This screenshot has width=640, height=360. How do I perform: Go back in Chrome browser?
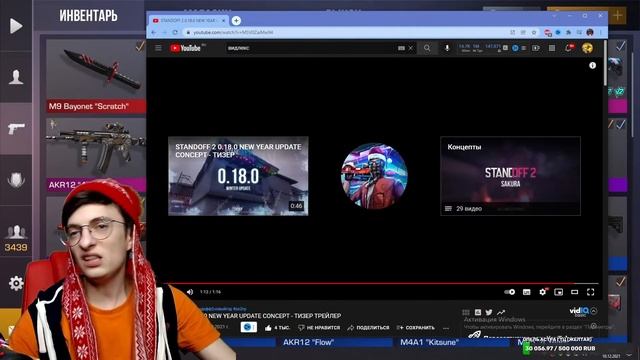[153, 32]
